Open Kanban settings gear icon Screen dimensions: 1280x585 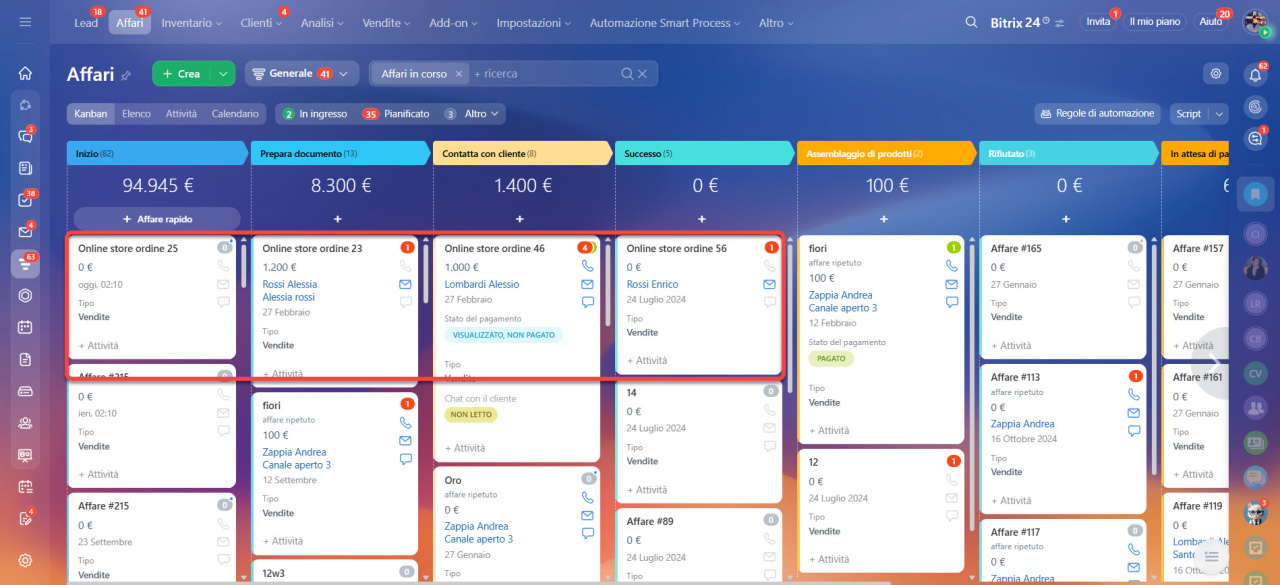pyautogui.click(x=1216, y=74)
